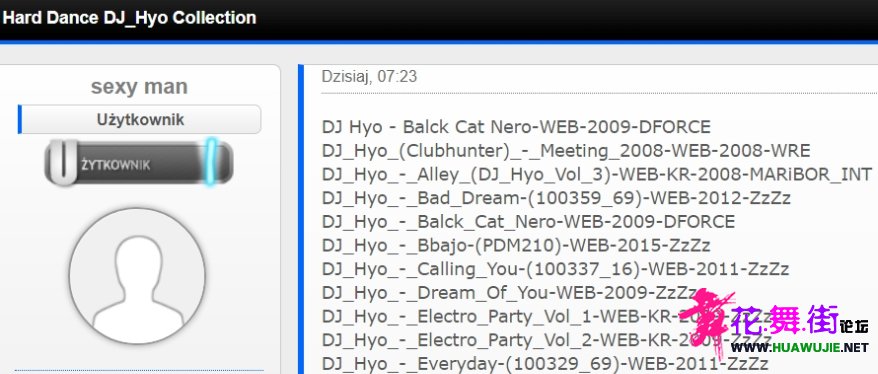Select the Everyday WEB-2011 entry
The height and width of the screenshot is (374, 878).
click(545, 363)
